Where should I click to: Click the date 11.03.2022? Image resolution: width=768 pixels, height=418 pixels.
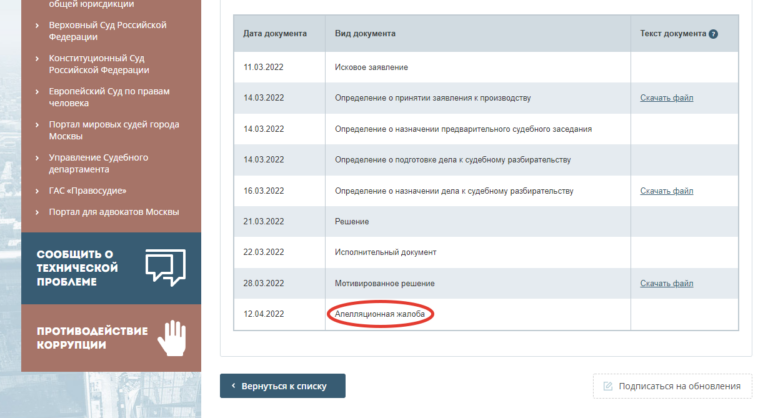[264, 67]
